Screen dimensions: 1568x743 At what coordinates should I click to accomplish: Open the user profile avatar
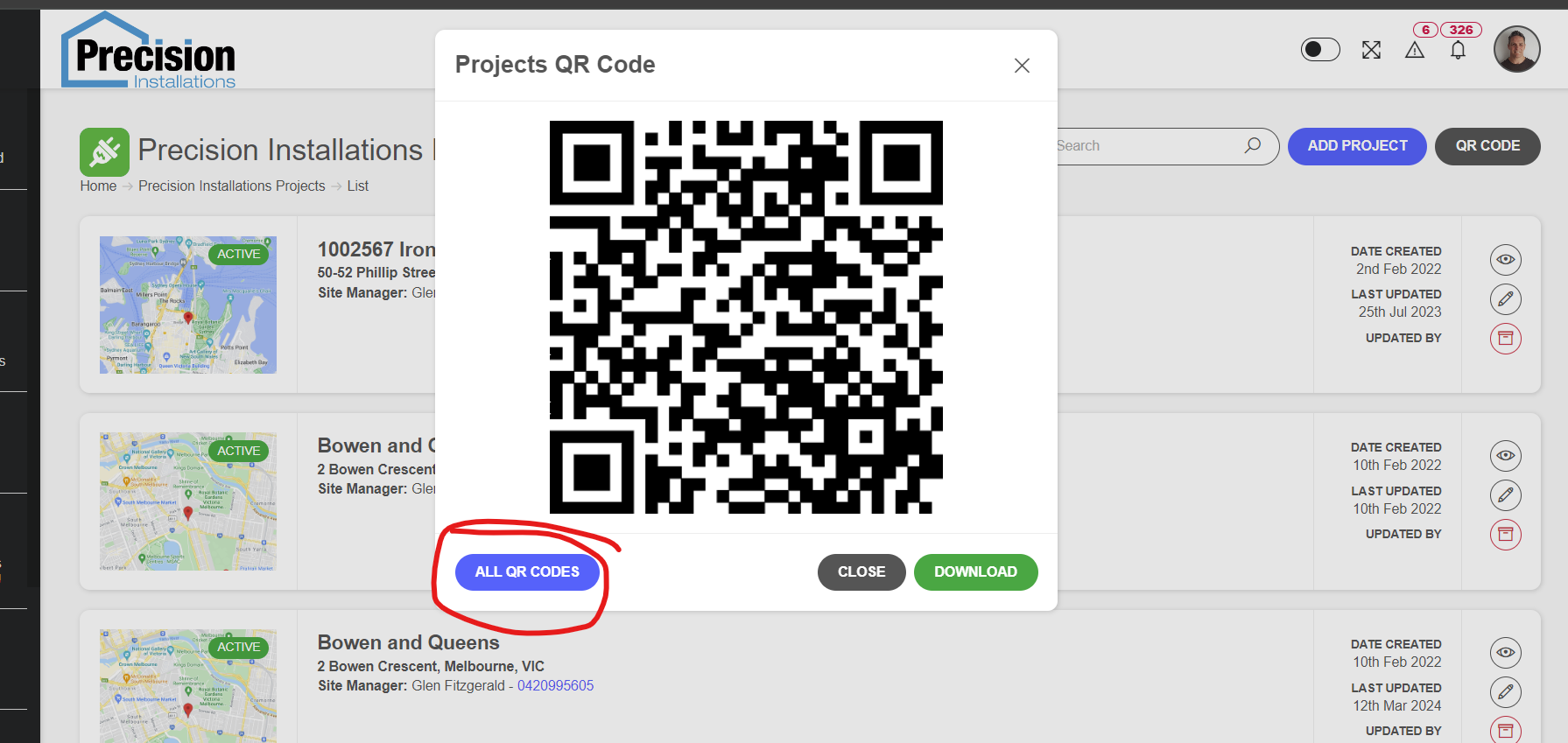[1516, 49]
